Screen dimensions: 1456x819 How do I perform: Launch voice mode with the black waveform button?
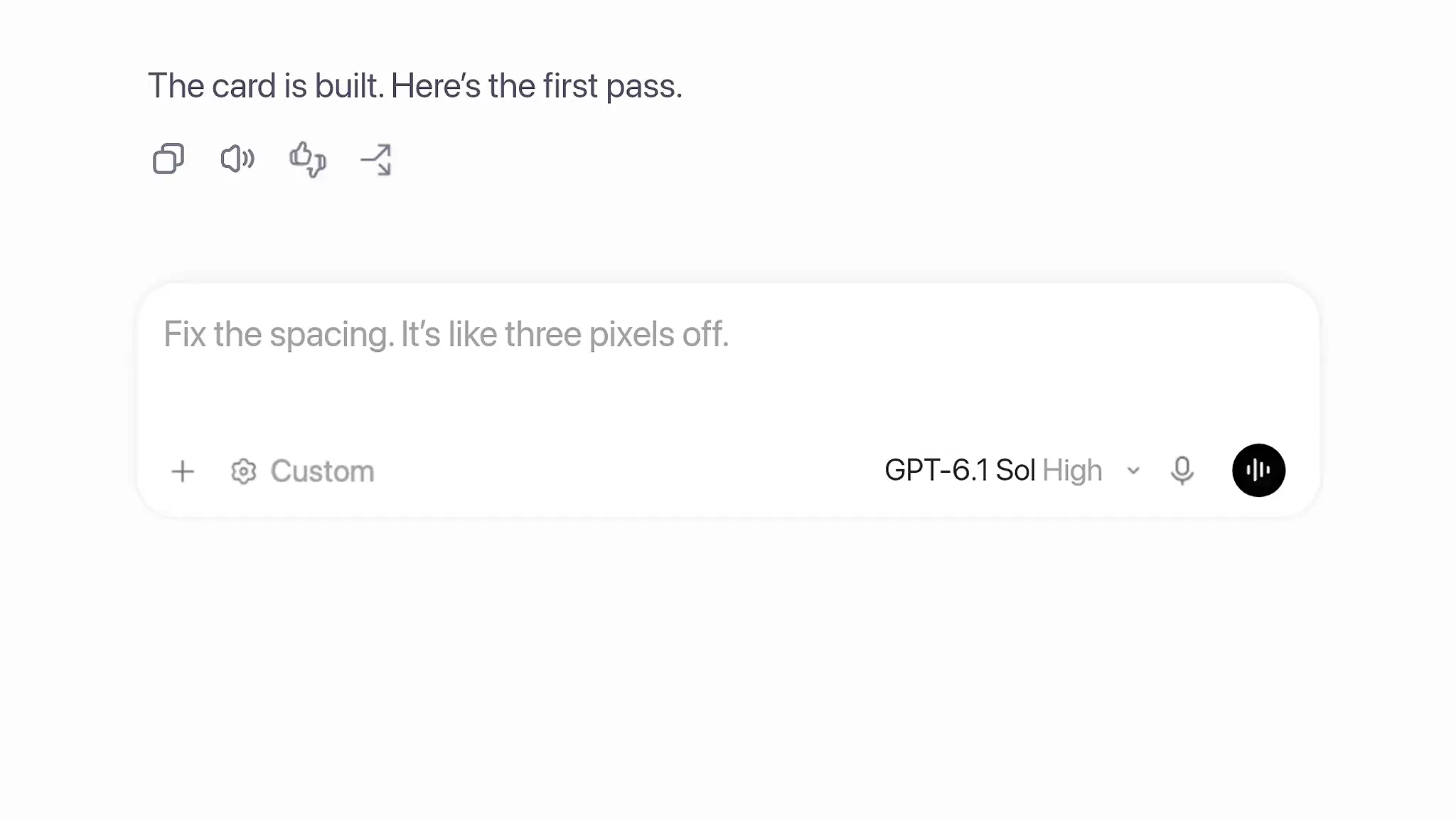pyautogui.click(x=1258, y=471)
